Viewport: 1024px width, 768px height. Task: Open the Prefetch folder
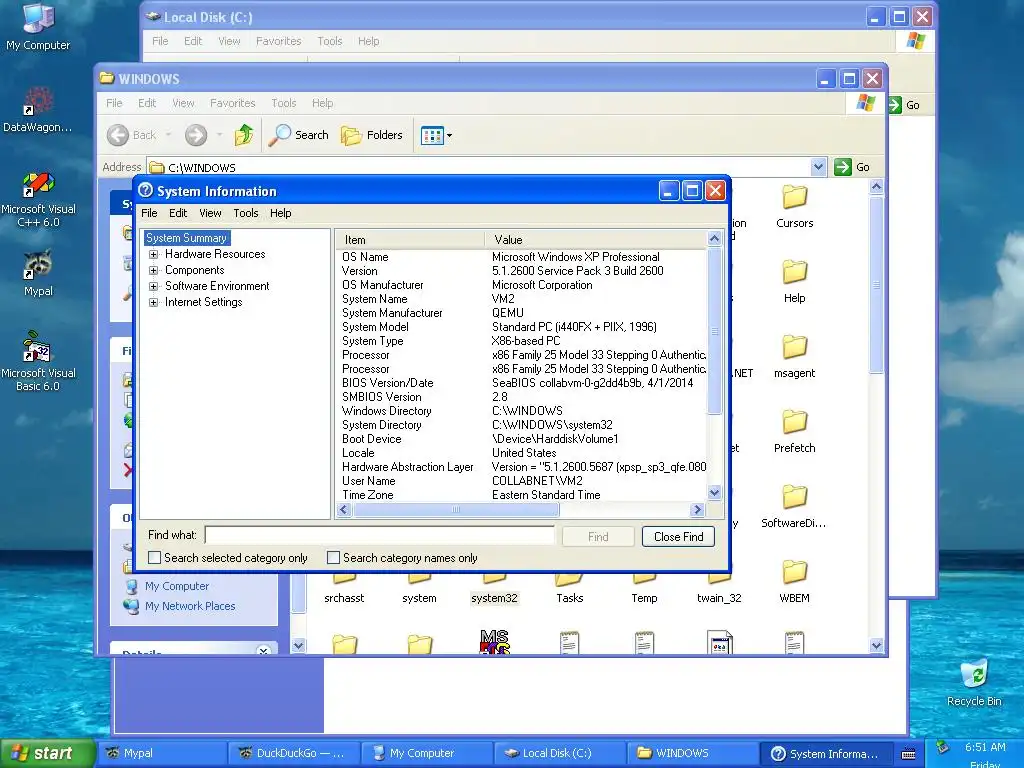click(x=794, y=432)
